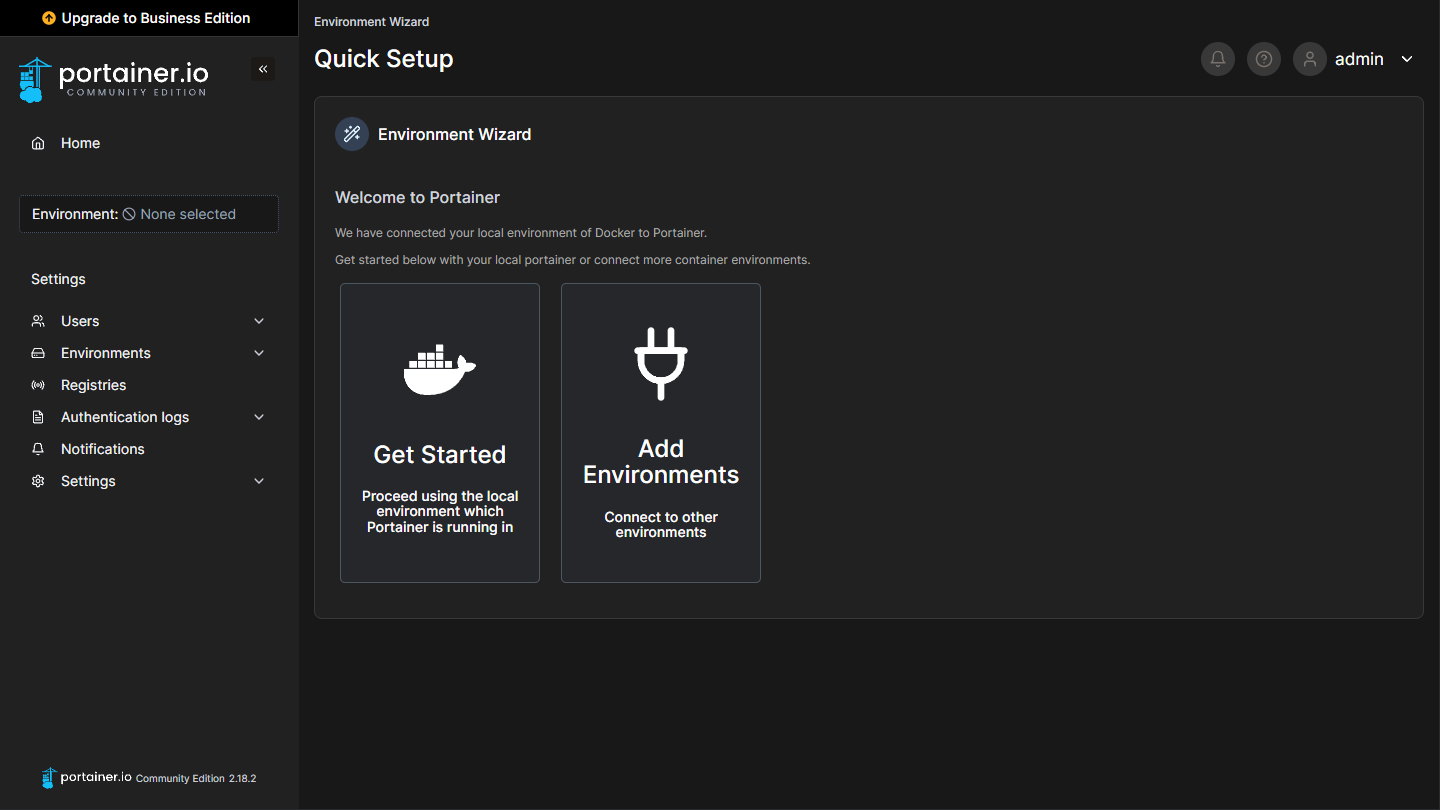Open the Notifications menu item
Viewport: 1440px width, 810px height.
coord(149,449)
